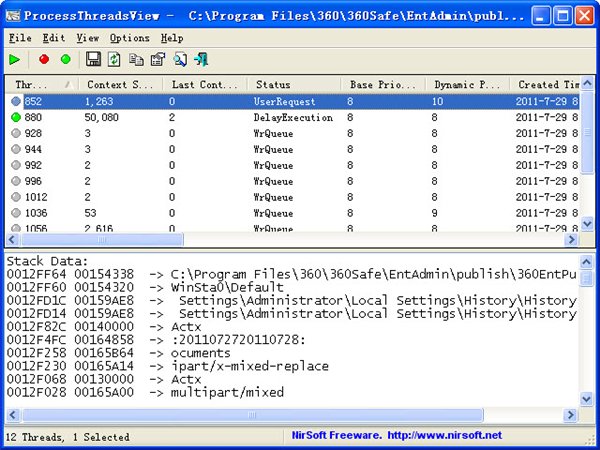Sort by Context Switches column header

pos(120,85)
